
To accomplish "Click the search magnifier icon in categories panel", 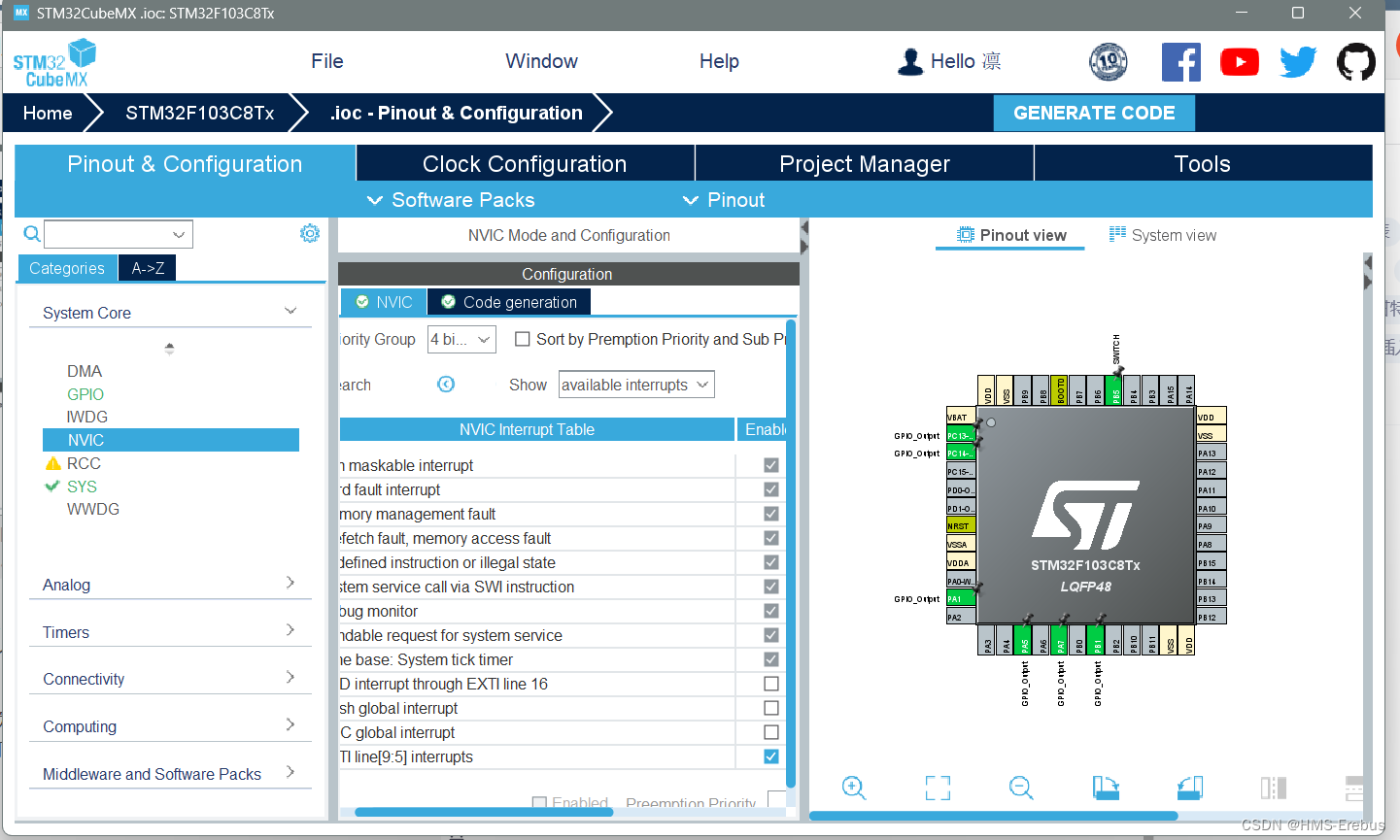I will click(32, 234).
